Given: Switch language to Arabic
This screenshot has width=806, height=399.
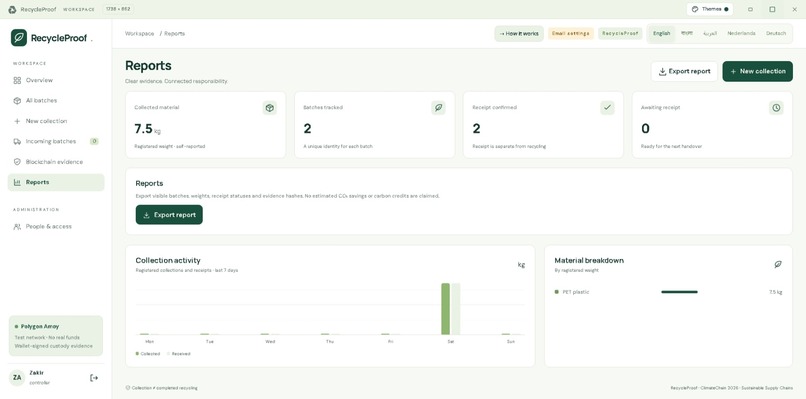Looking at the screenshot, I should pyautogui.click(x=710, y=33).
